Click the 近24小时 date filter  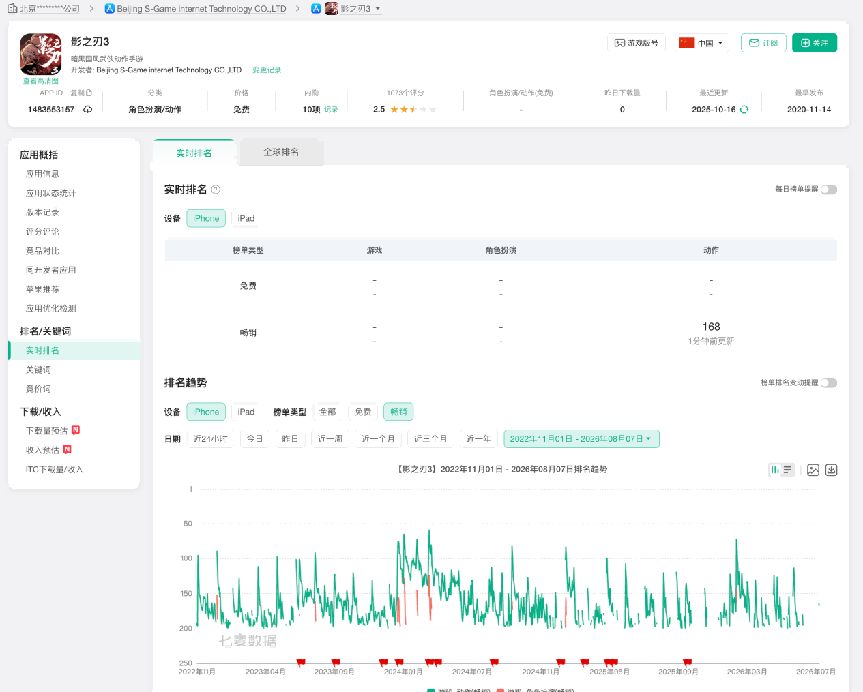[x=210, y=439]
